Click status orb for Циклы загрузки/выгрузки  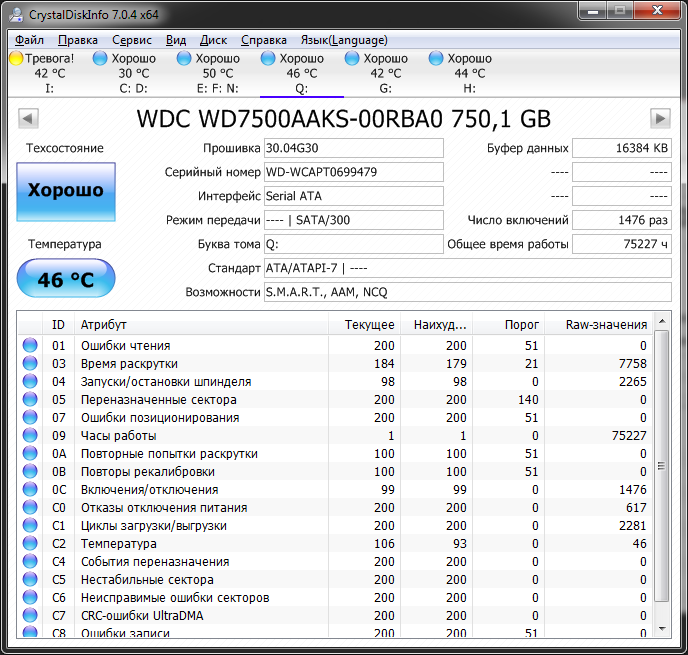[x=30, y=525]
